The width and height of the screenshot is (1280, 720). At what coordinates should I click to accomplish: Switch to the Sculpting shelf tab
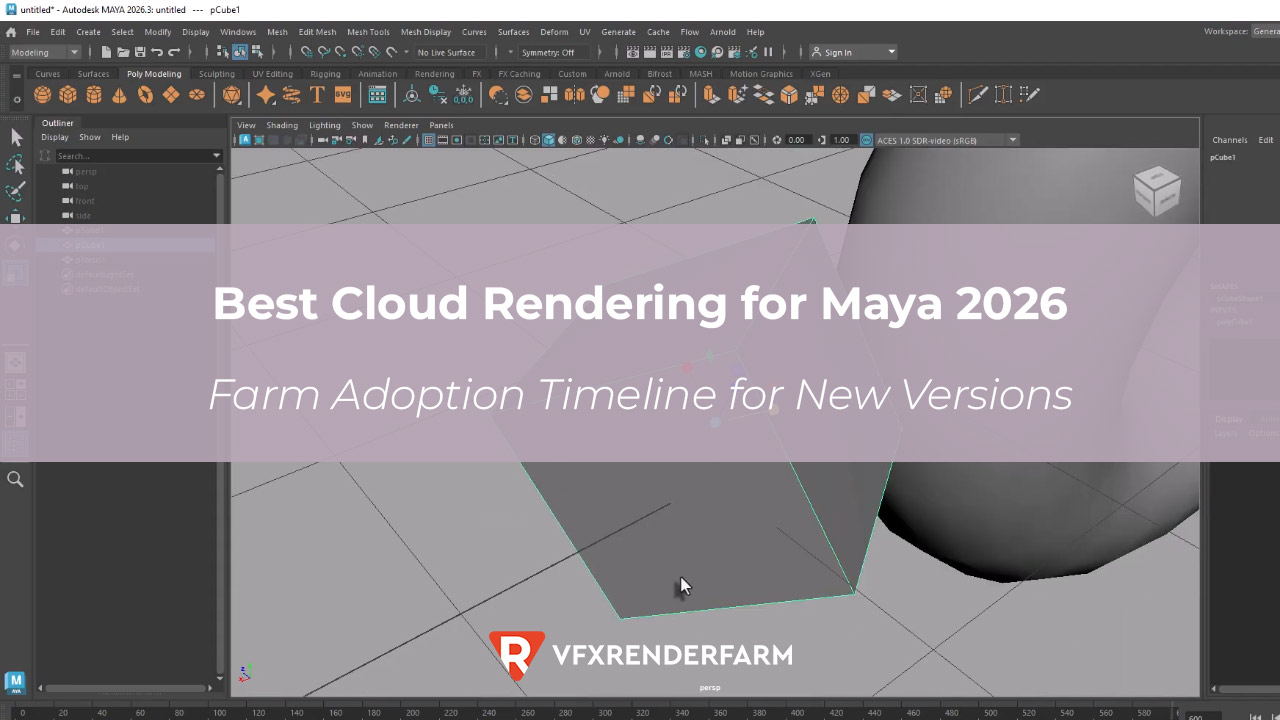216,74
